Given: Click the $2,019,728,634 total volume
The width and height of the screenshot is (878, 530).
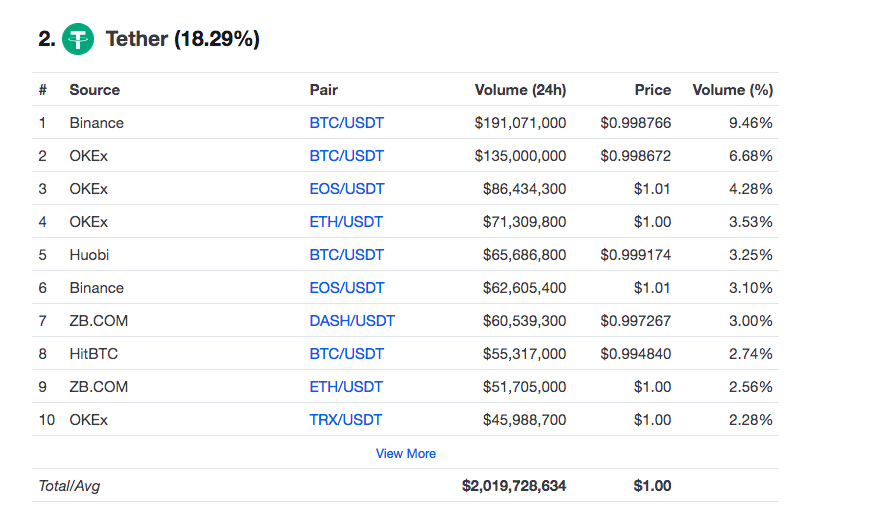Looking at the screenshot, I should [x=514, y=486].
